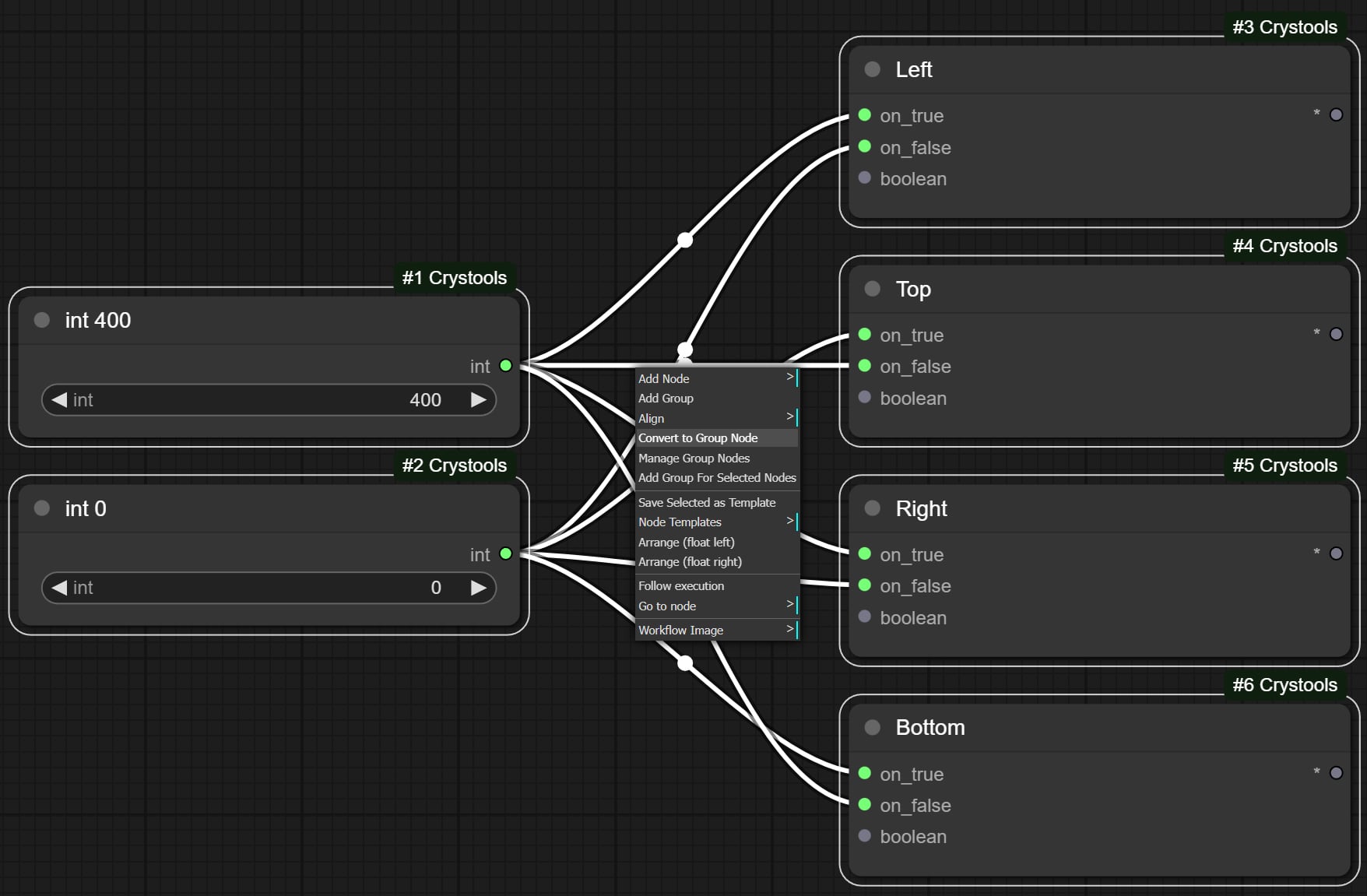The width and height of the screenshot is (1367, 896).
Task: Click link midpoint dot on wire to Bottom node
Action: [685, 663]
